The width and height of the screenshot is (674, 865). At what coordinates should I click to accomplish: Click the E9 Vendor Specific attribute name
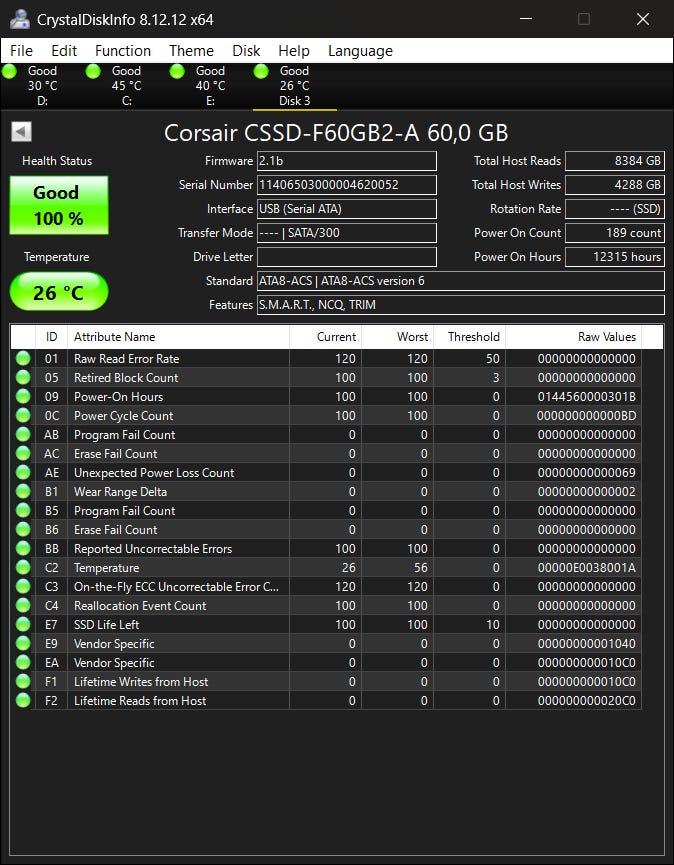point(114,644)
